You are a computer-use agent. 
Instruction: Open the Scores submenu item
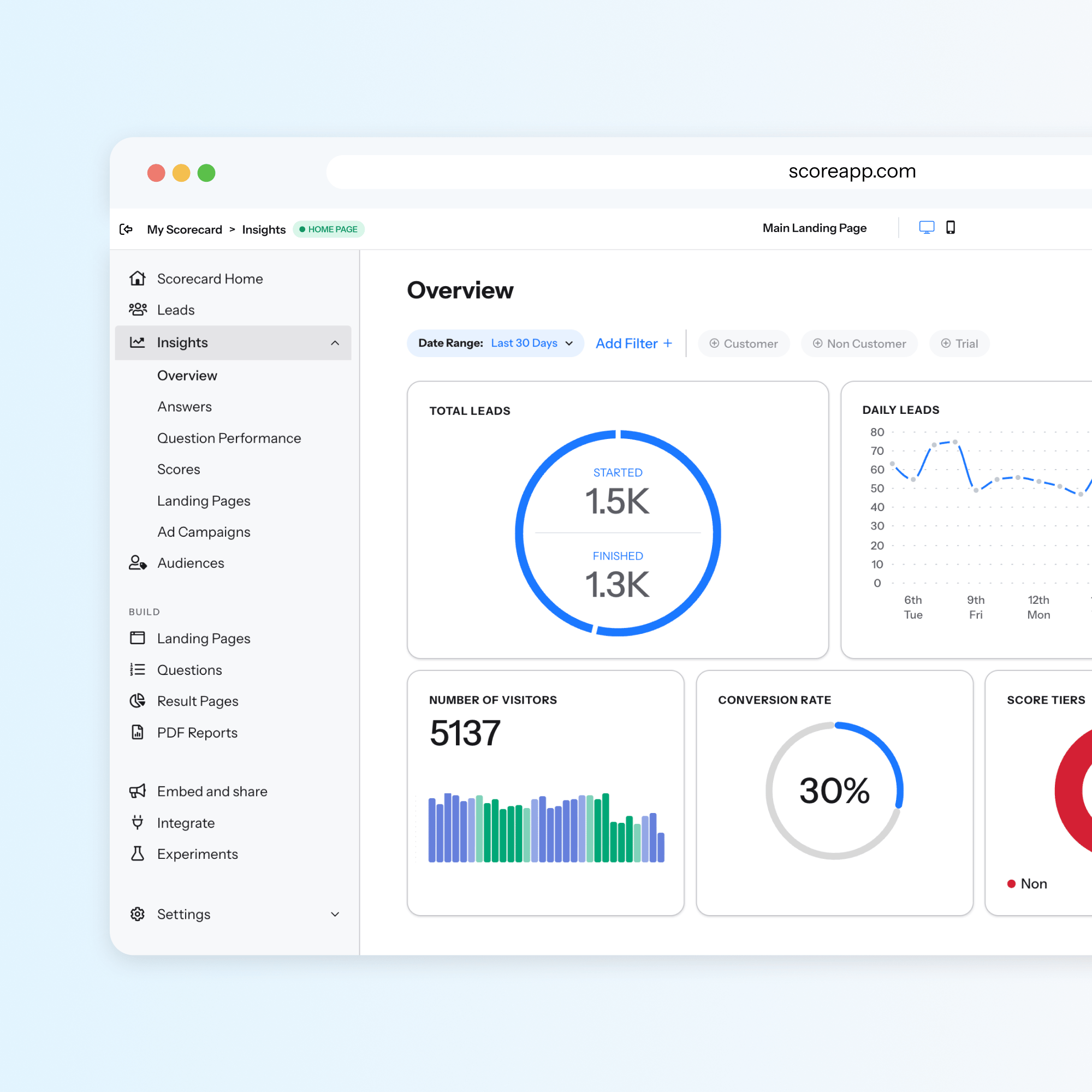pyautogui.click(x=179, y=469)
